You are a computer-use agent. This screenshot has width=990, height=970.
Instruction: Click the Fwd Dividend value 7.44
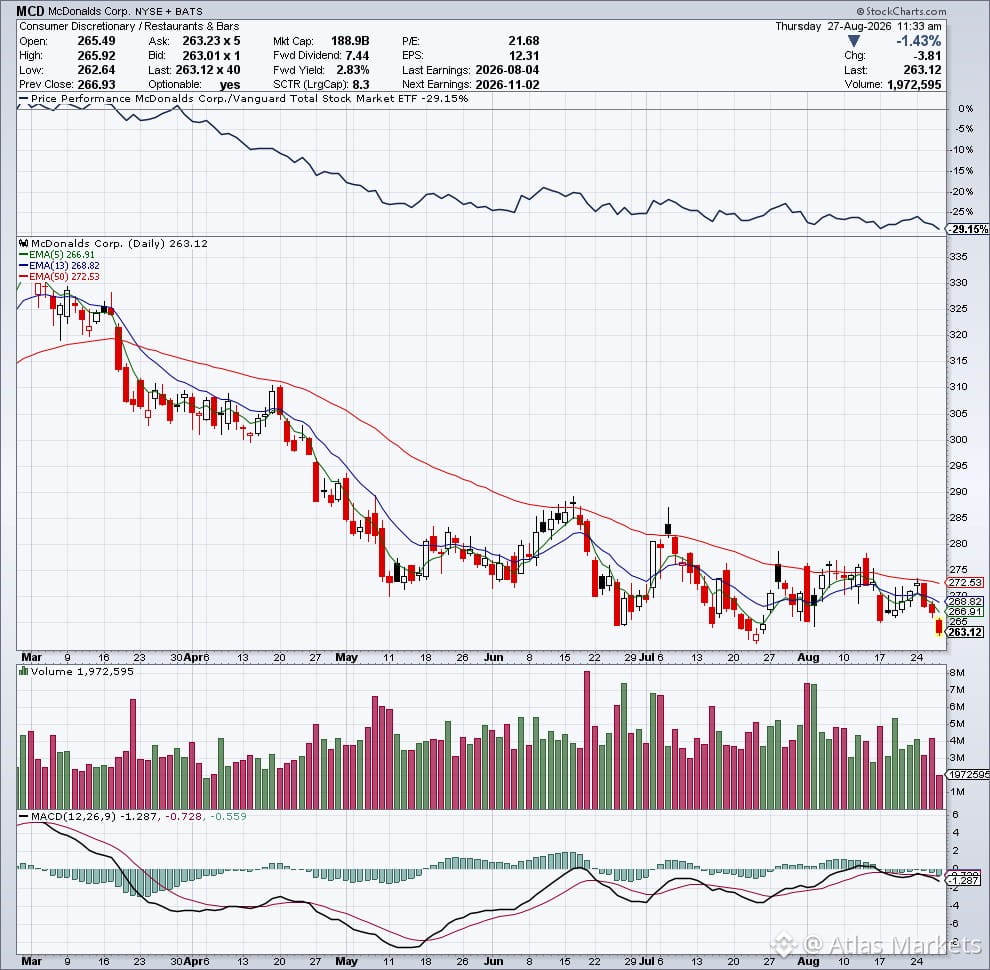click(357, 55)
